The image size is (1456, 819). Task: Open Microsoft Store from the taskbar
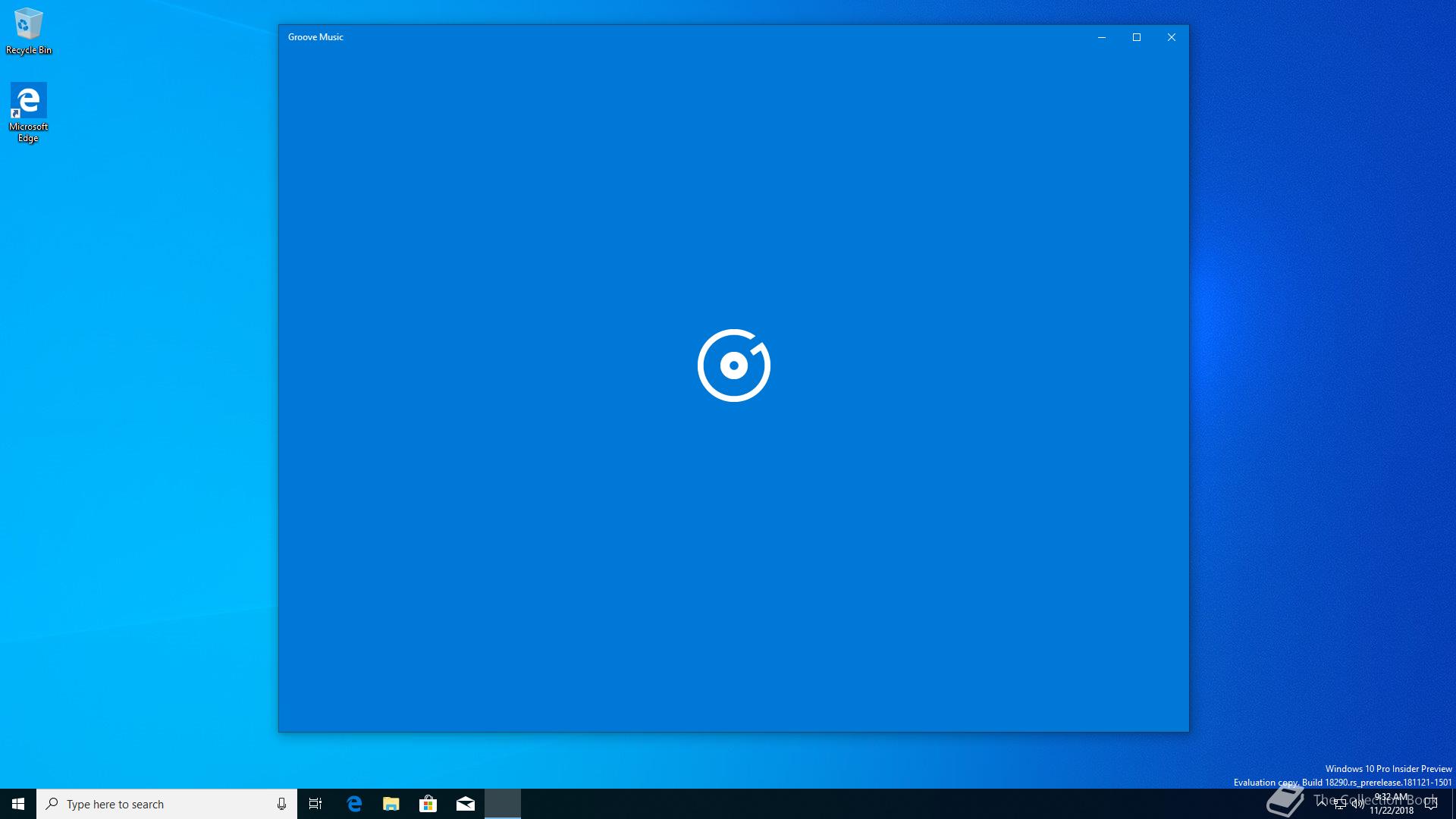428,804
